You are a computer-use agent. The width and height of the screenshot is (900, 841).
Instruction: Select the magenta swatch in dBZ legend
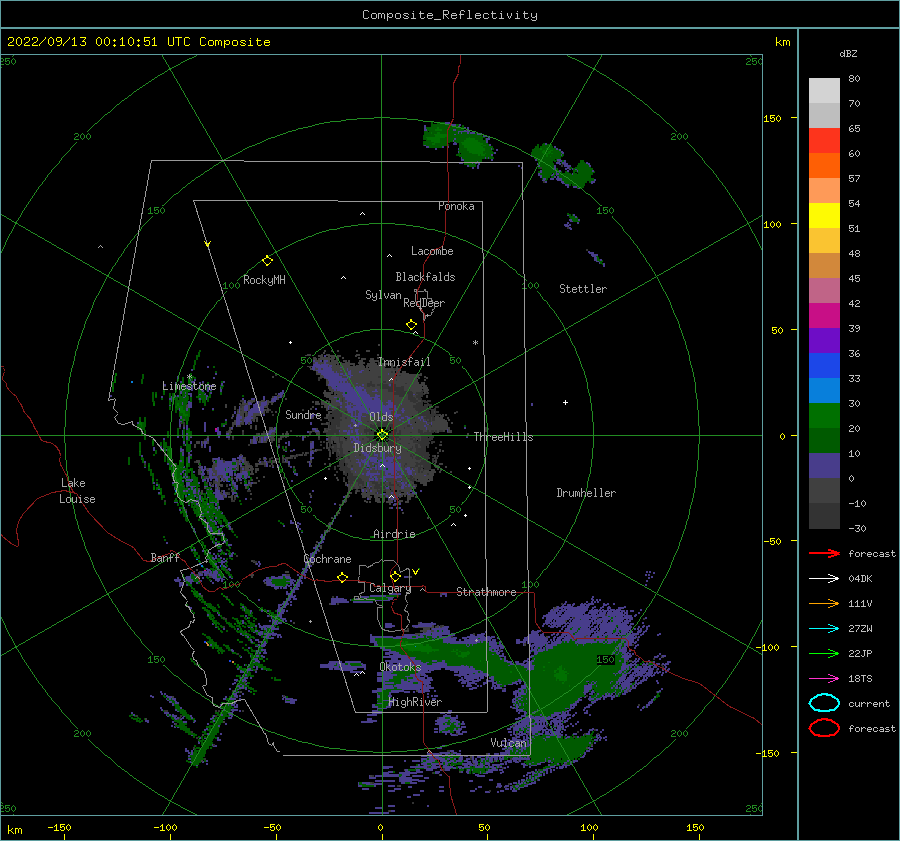(x=824, y=315)
